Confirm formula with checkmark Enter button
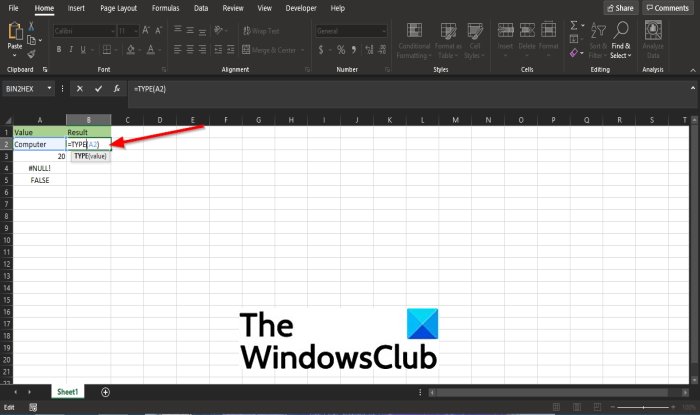Viewport: 700px width, 415px height. 98,89
